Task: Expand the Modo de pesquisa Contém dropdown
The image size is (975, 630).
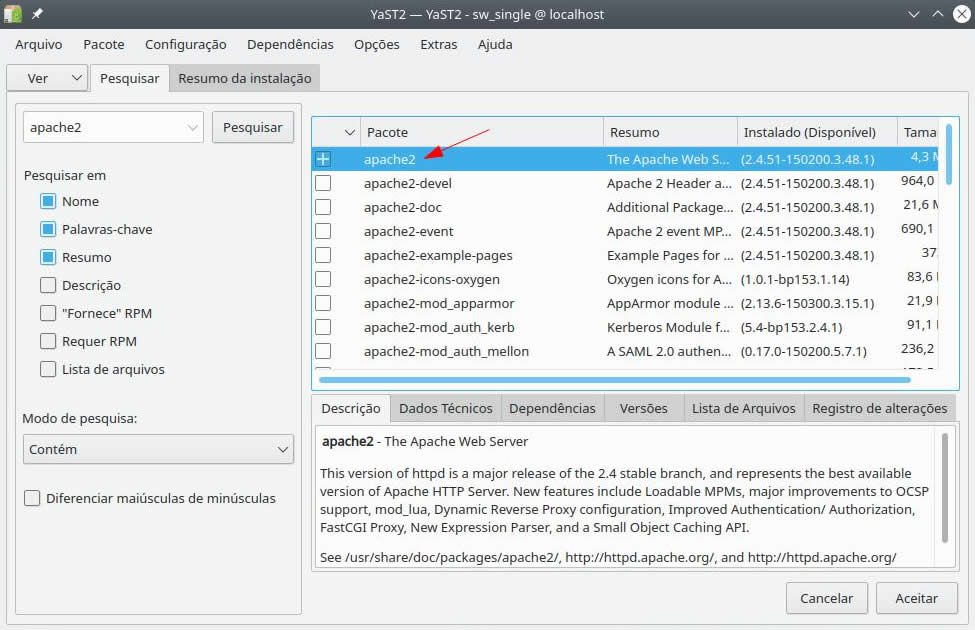Action: 158,450
